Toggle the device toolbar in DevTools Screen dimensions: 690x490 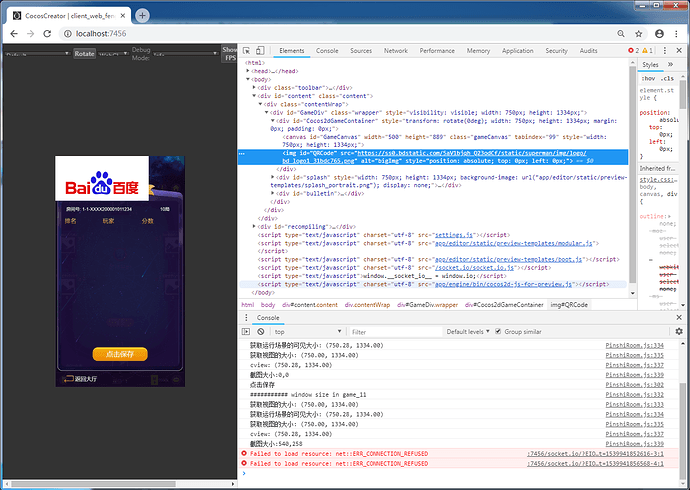(260, 51)
